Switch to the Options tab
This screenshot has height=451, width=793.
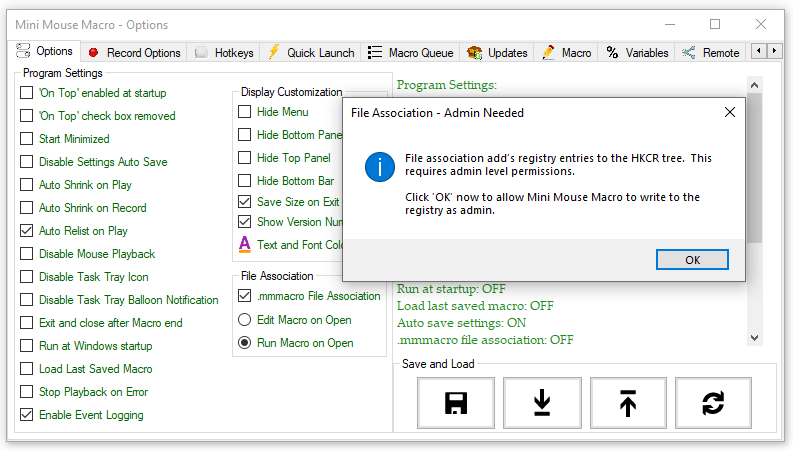click(45, 52)
